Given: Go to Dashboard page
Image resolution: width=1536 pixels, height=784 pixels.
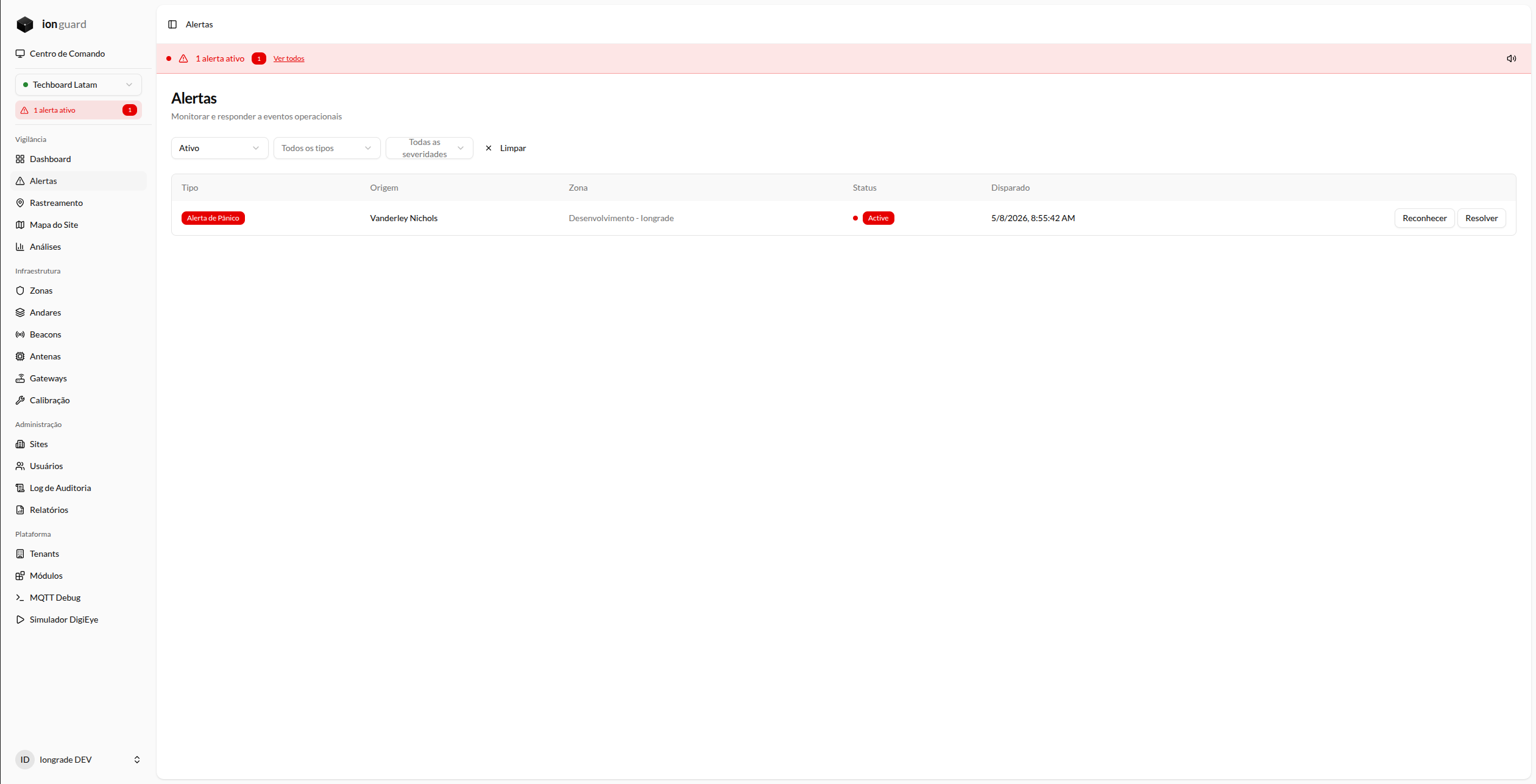Looking at the screenshot, I should [79, 159].
